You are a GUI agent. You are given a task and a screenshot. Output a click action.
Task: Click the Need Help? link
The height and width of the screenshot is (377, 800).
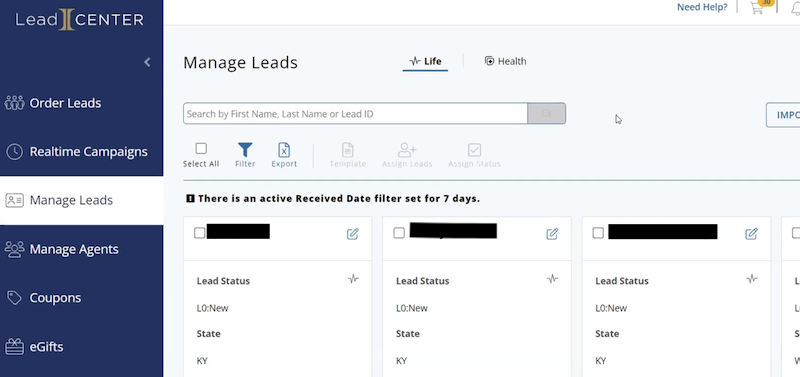(702, 7)
